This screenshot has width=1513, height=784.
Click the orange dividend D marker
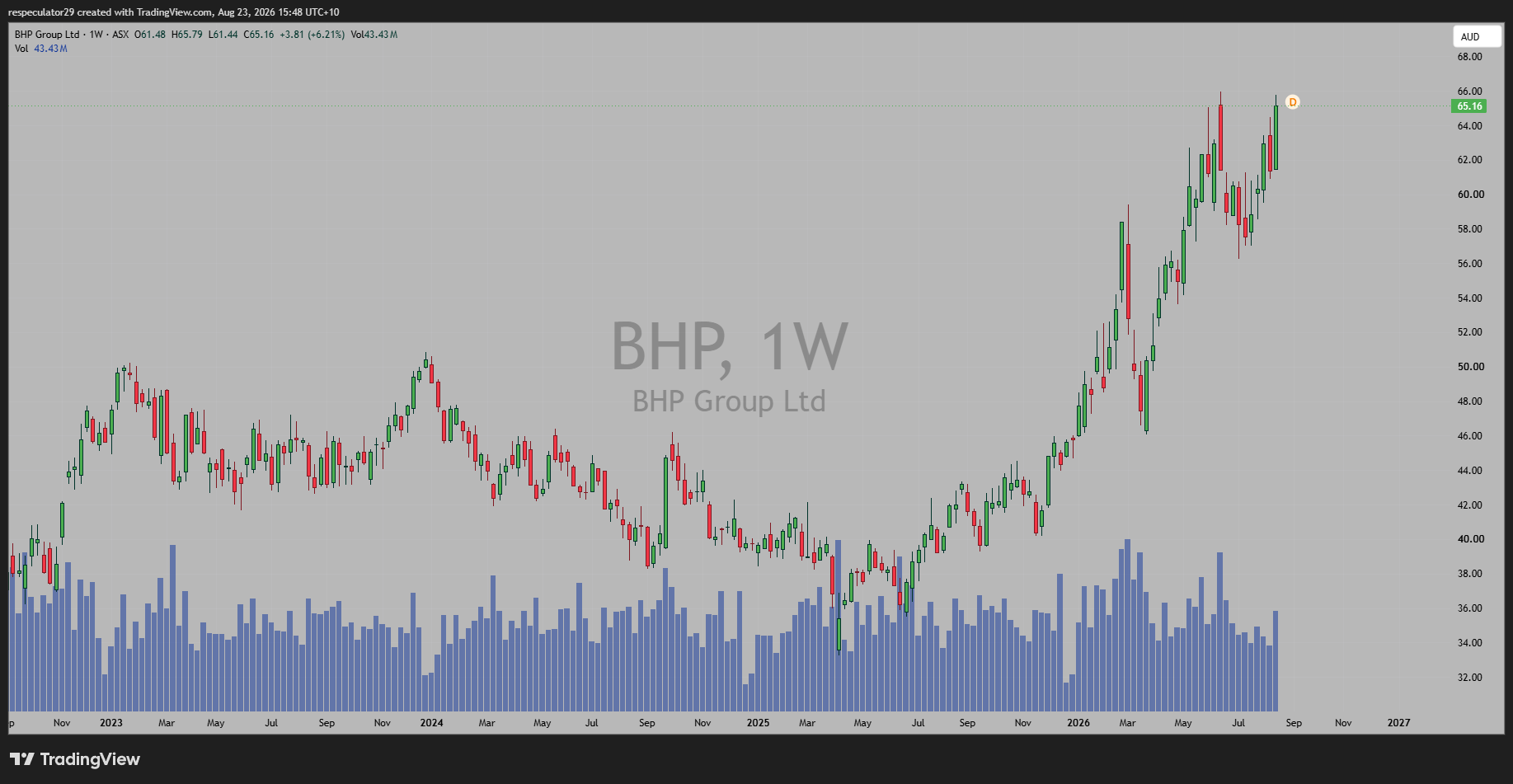pos(1293,102)
